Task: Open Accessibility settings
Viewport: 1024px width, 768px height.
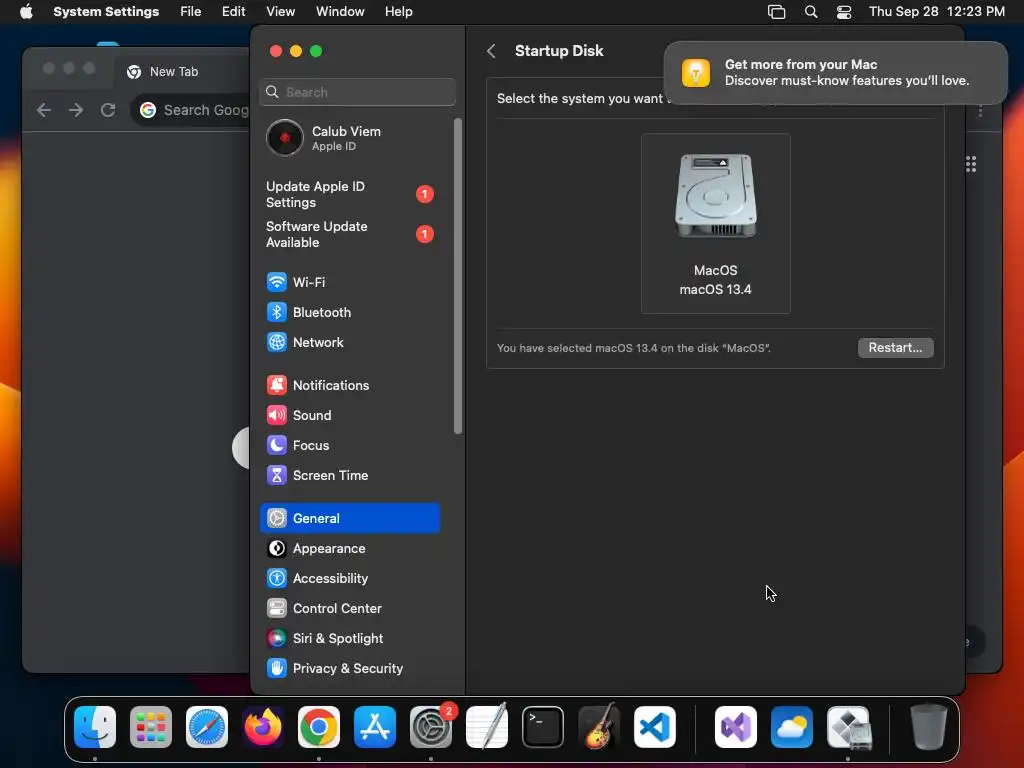Action: 350,579
